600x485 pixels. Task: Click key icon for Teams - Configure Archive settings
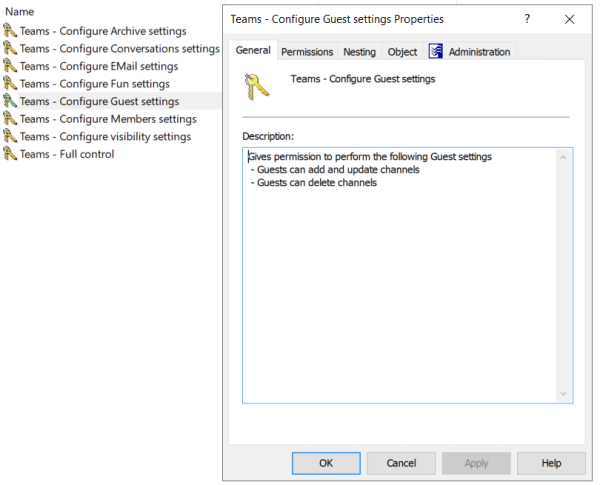click(x=11, y=31)
